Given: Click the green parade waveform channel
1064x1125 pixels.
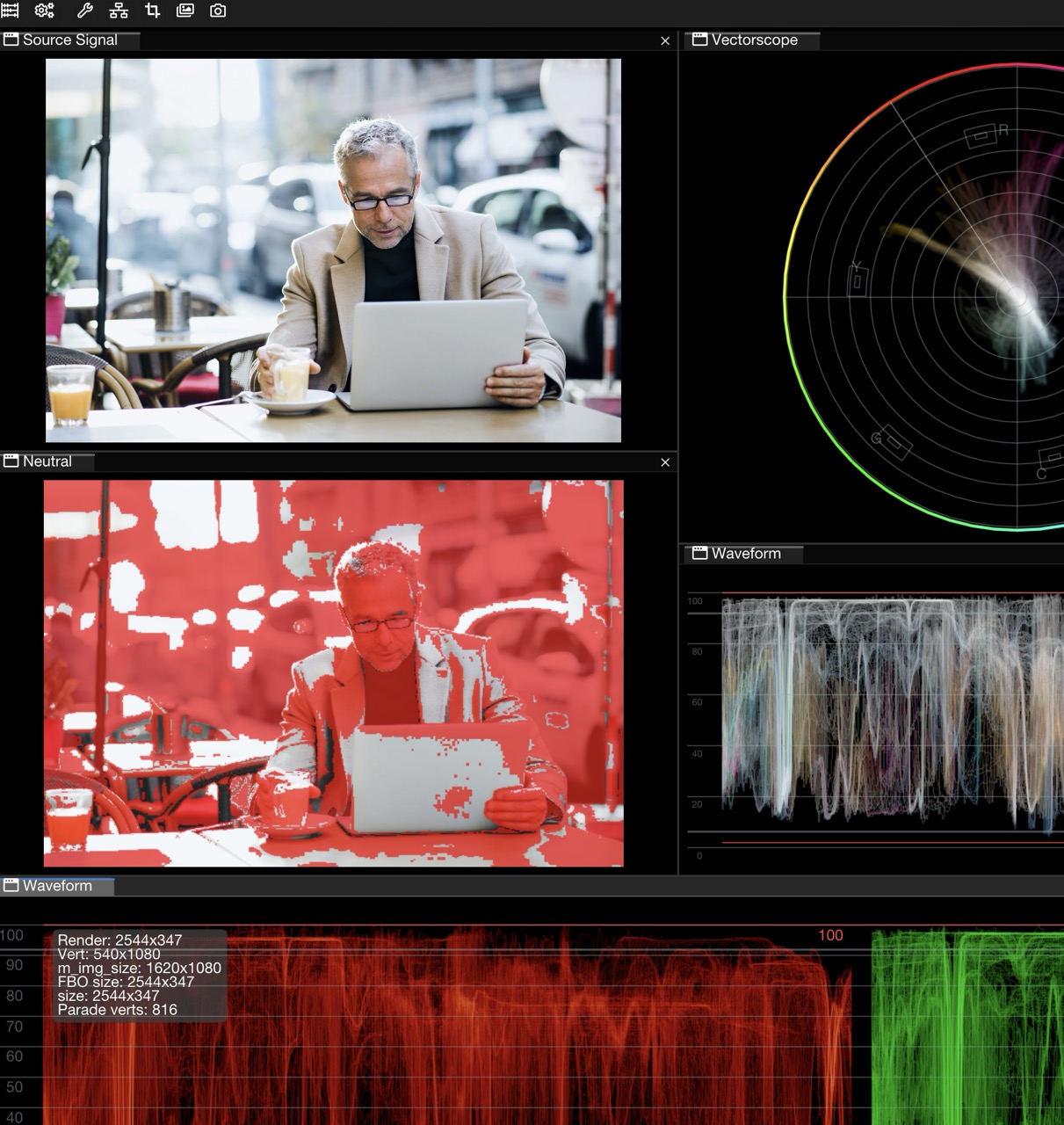Looking at the screenshot, I should 967,1028.
